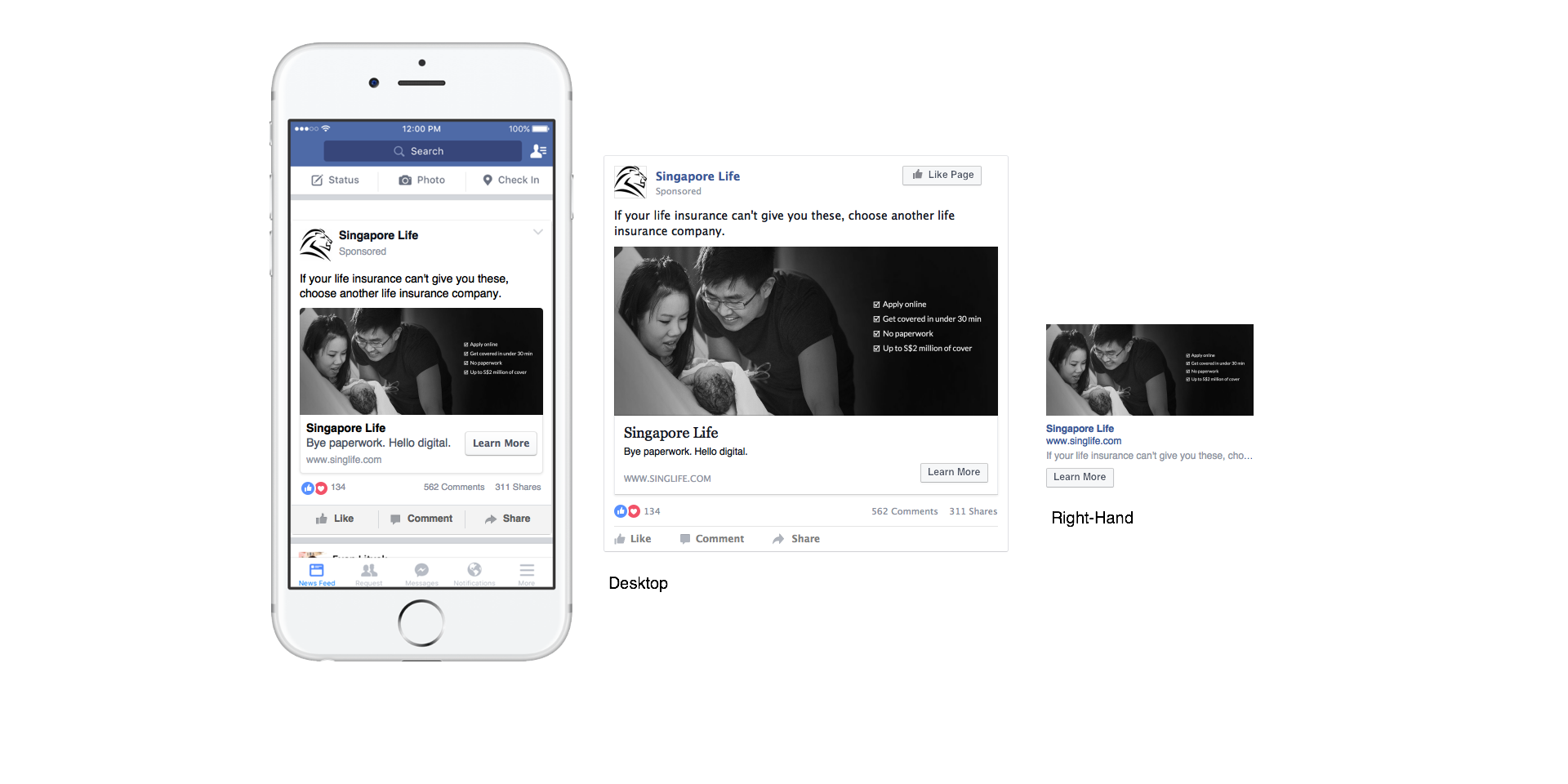
Task: Tap Check In option in the phone mockup
Action: [510, 180]
